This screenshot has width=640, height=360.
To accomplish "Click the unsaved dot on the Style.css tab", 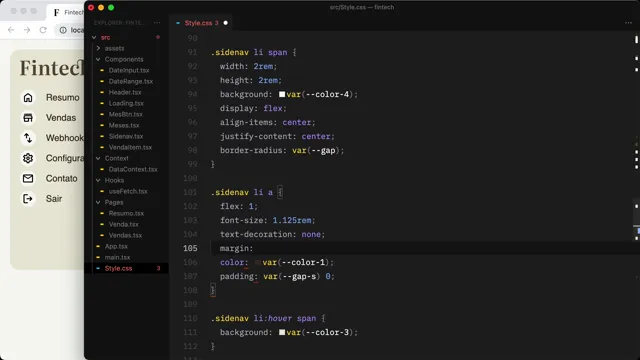I will tap(225, 23).
